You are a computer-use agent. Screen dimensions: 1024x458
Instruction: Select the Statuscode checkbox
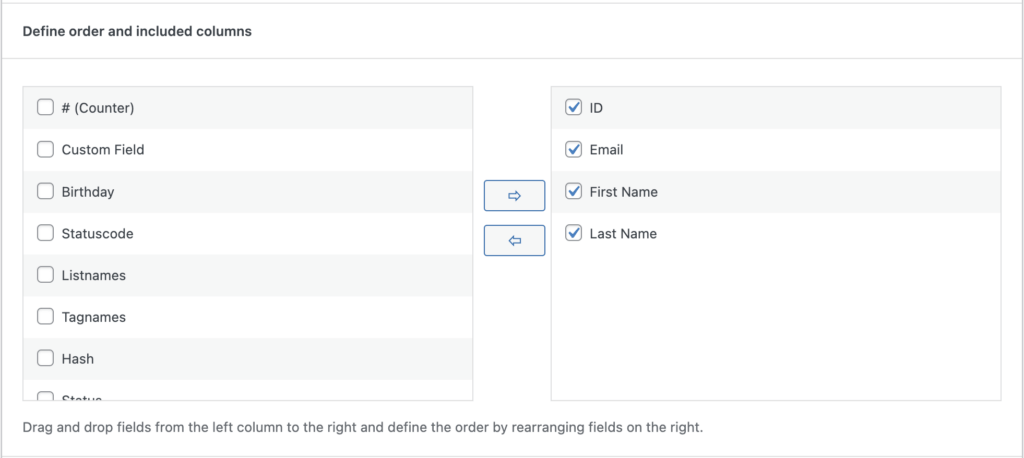tap(45, 234)
